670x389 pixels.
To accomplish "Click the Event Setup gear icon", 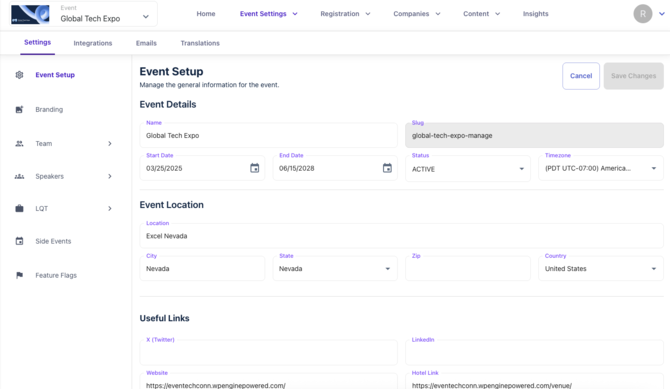I will (19, 75).
